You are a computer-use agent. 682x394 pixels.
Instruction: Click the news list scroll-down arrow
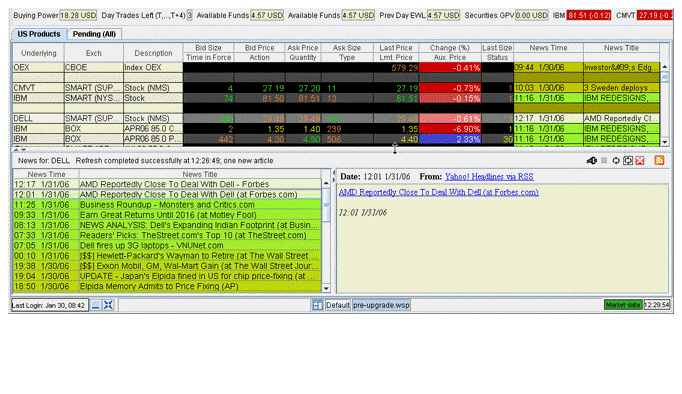click(x=326, y=288)
